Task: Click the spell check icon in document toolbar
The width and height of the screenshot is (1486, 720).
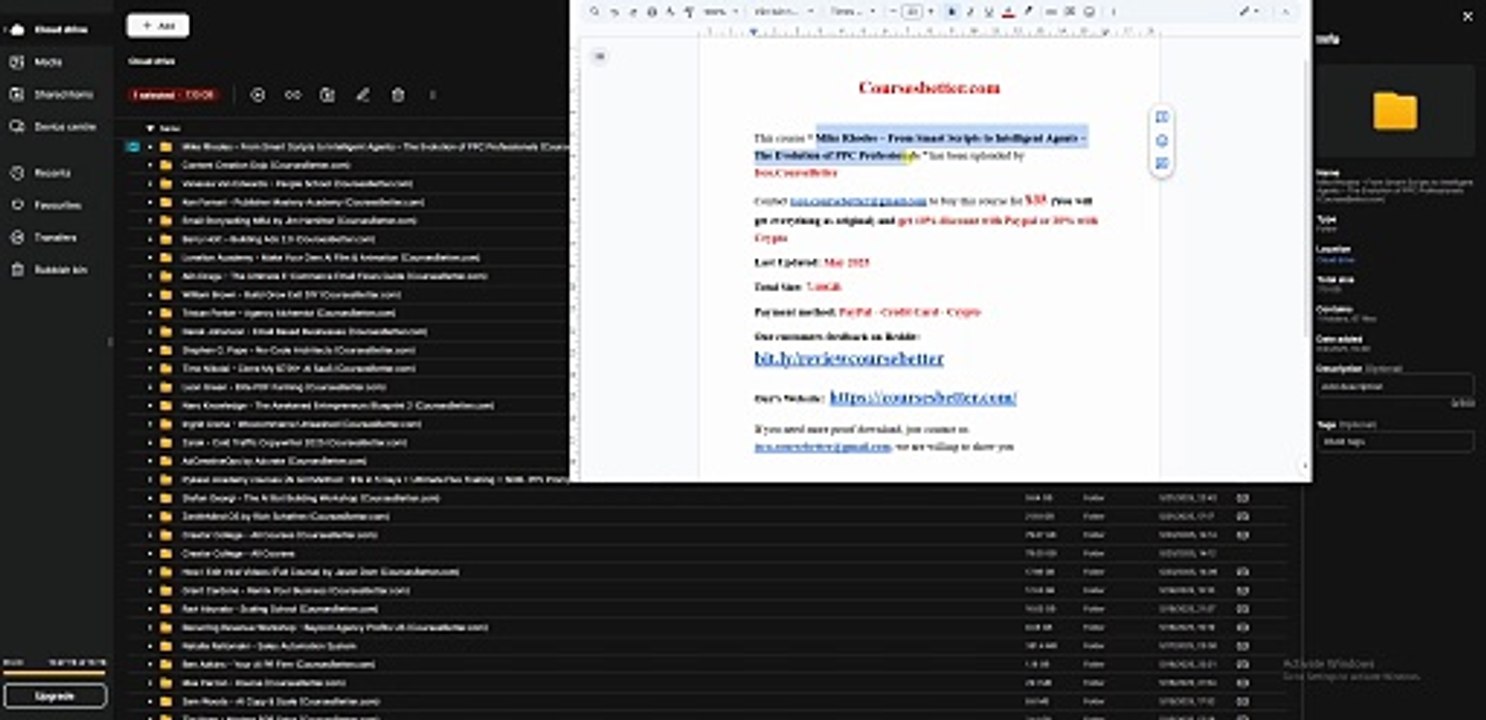Action: point(670,12)
